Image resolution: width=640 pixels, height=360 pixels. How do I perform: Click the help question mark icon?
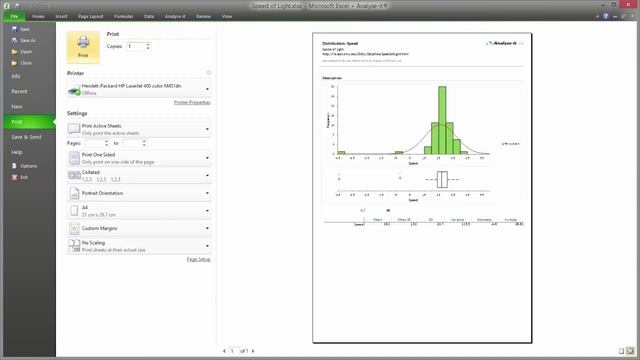pyautogui.click(x=606, y=16)
